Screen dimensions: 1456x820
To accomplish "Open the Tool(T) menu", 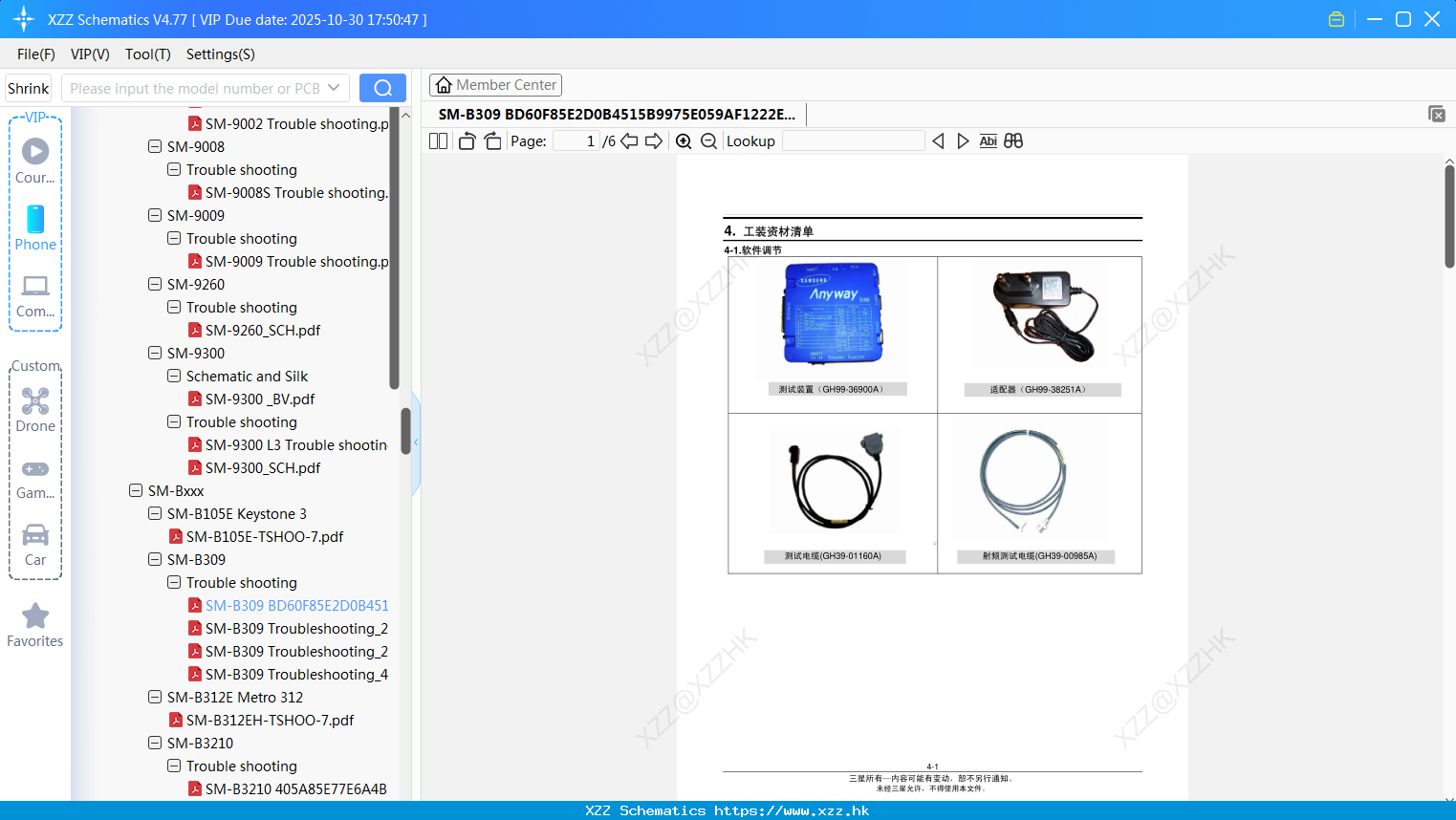I will pos(148,54).
